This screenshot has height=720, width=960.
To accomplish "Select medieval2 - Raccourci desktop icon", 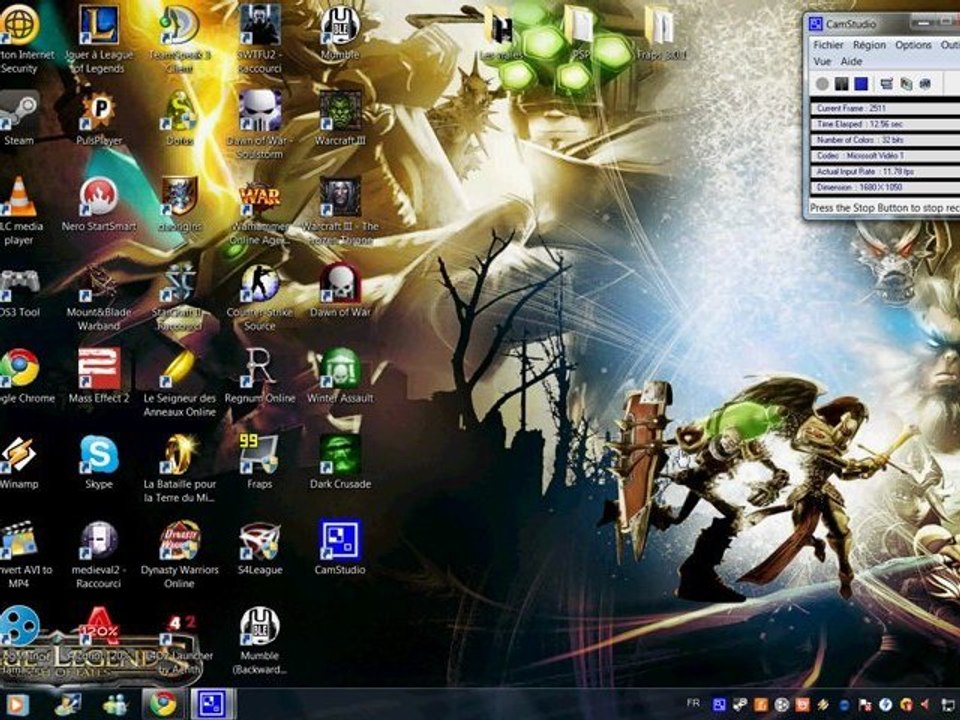I will tap(99, 555).
